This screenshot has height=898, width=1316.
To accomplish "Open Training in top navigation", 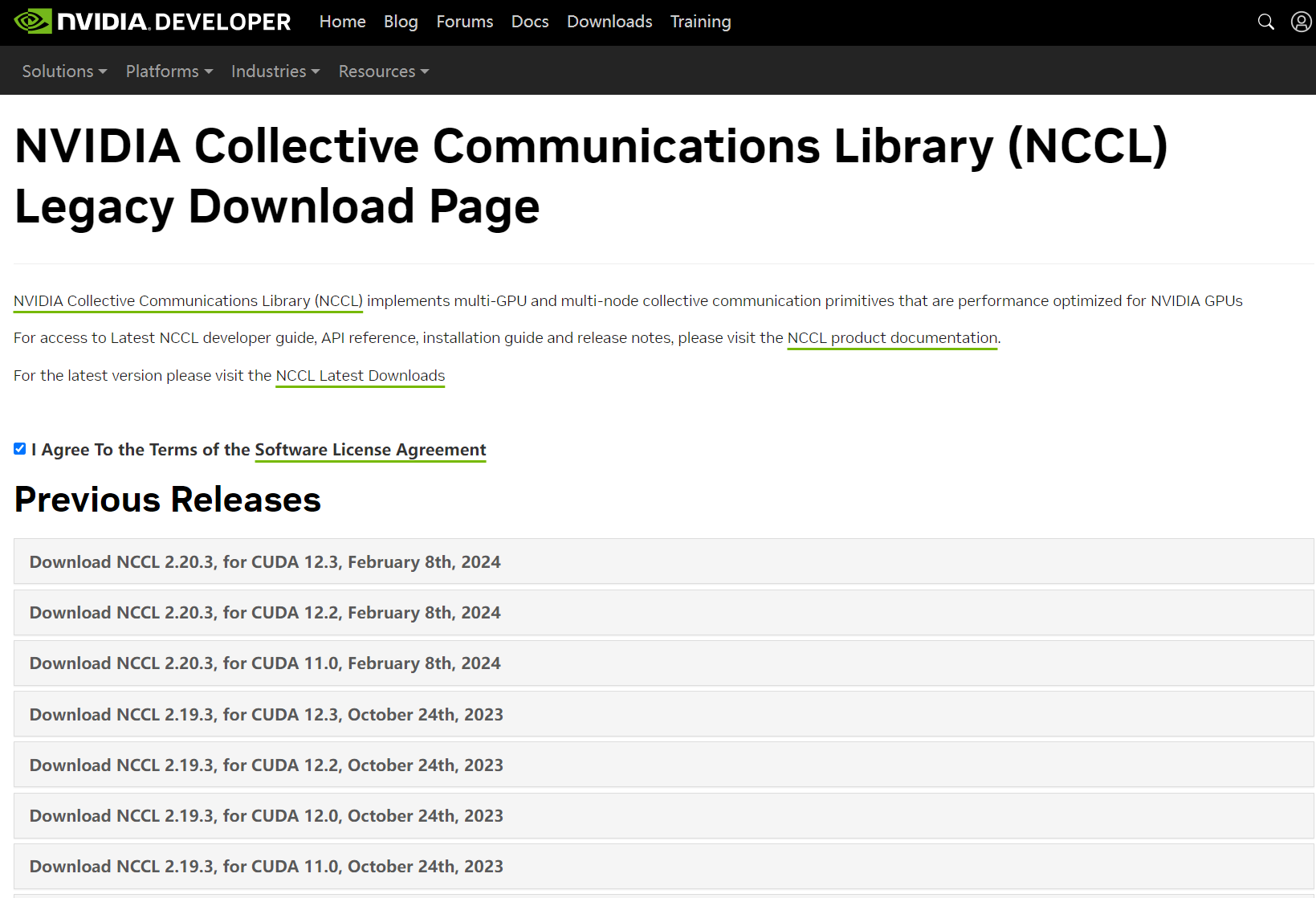I will pos(701,22).
